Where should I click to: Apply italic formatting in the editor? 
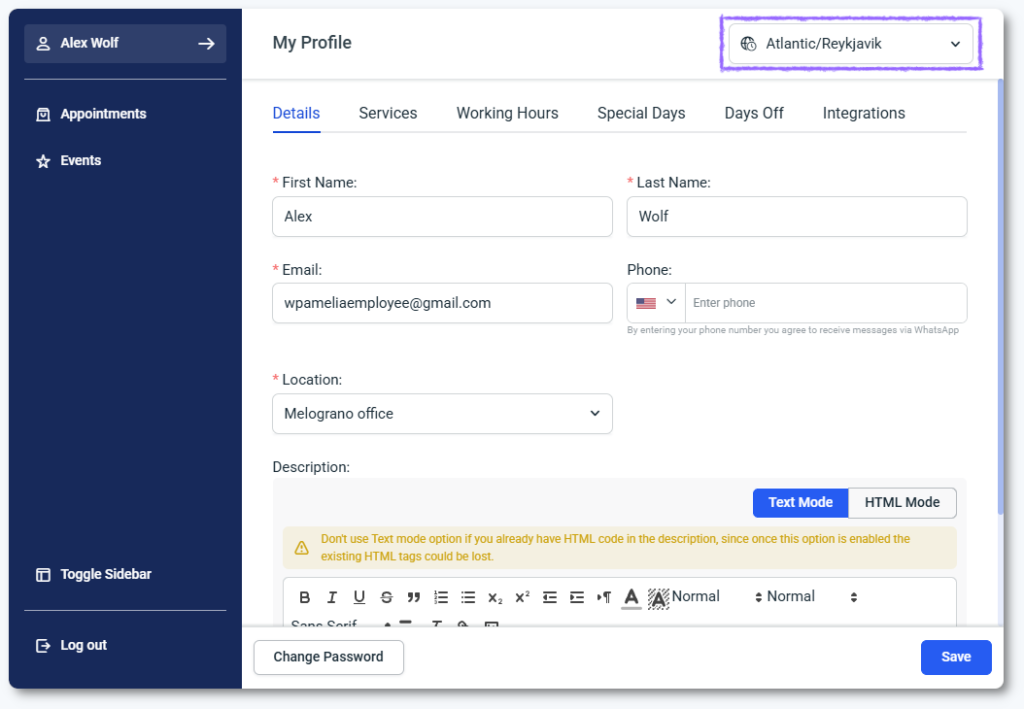(x=332, y=597)
